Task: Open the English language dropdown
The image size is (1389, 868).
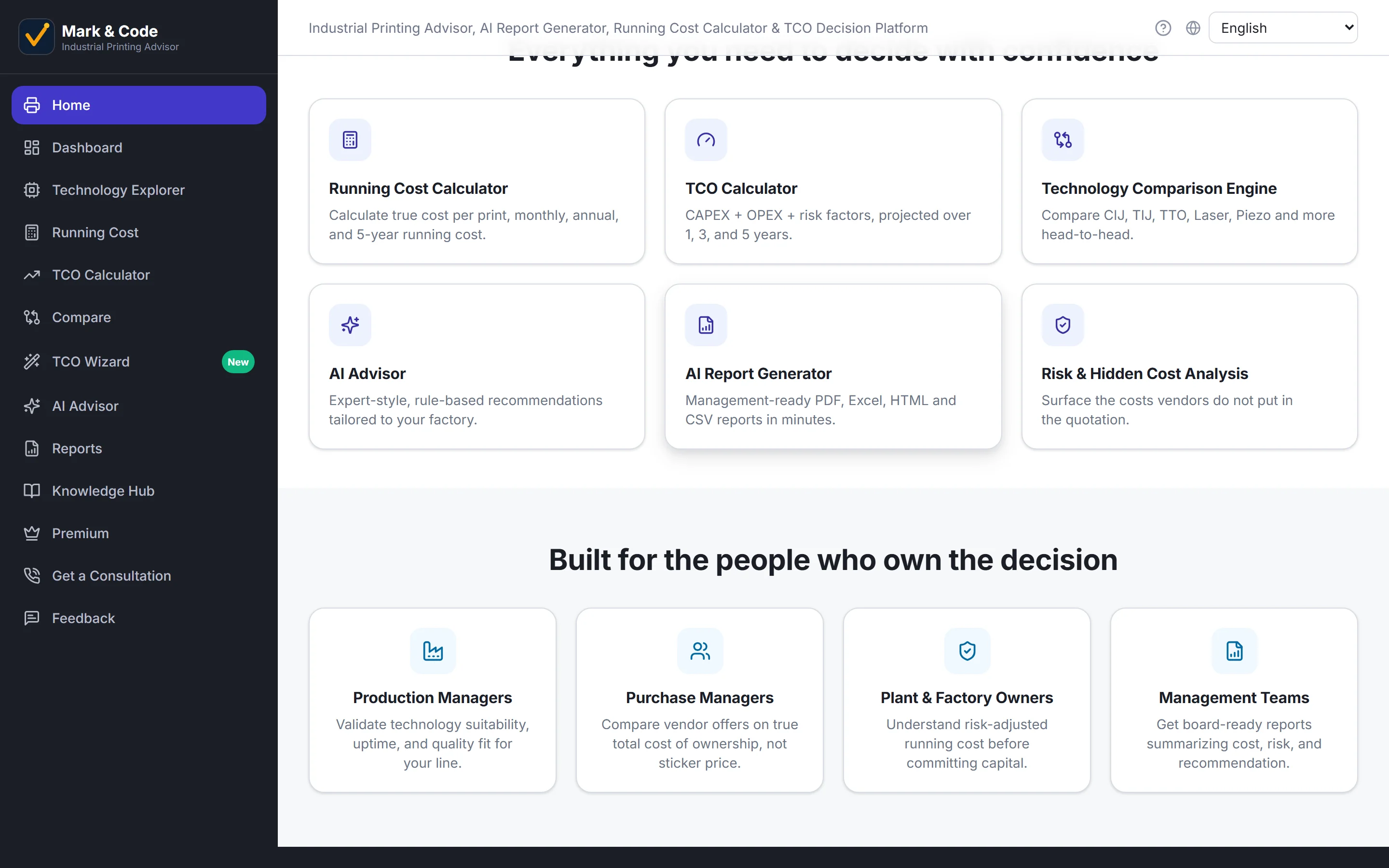Action: [x=1283, y=27]
